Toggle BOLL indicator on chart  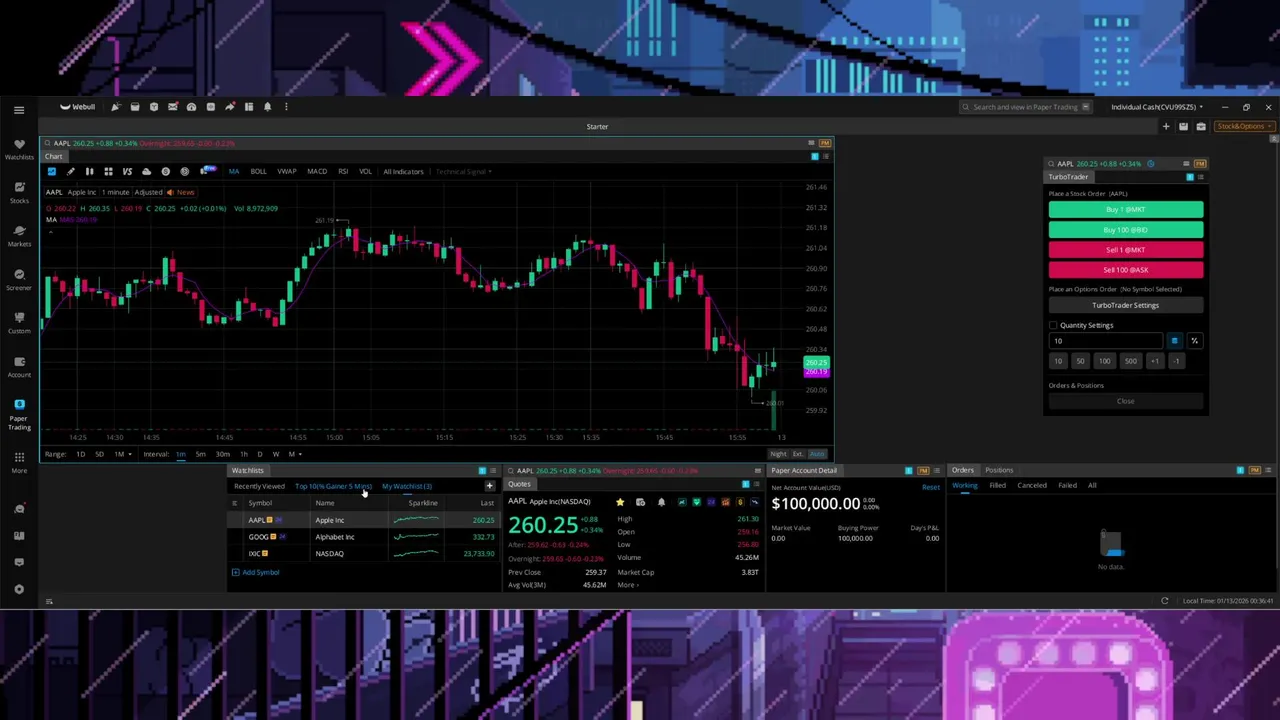258,172
